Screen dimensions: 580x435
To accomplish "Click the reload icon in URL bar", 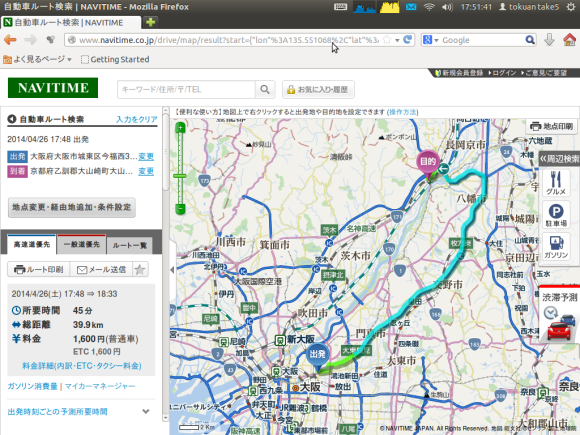I will 408,40.
